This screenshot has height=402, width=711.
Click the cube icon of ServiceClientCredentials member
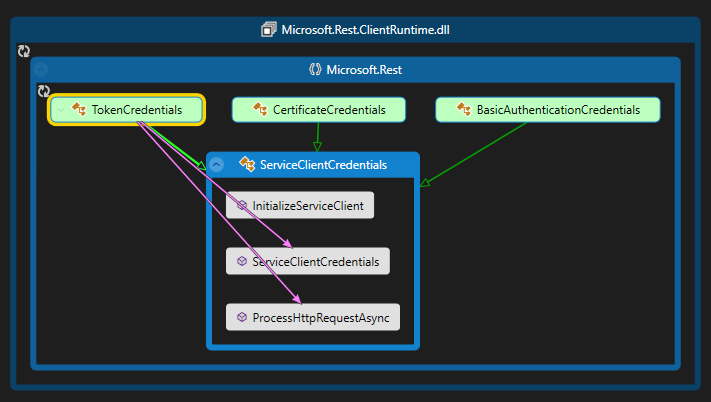click(x=242, y=261)
